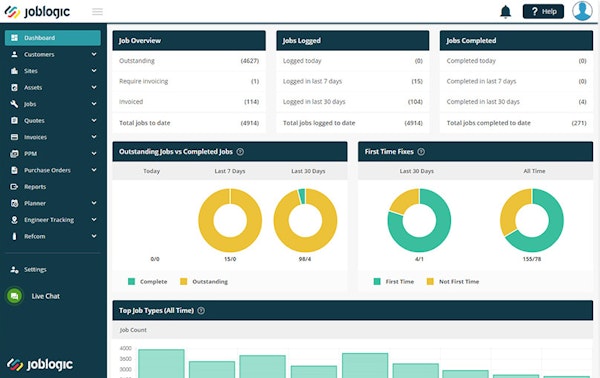Open the notifications bell icon
This screenshot has width=600, height=378.
click(x=505, y=11)
